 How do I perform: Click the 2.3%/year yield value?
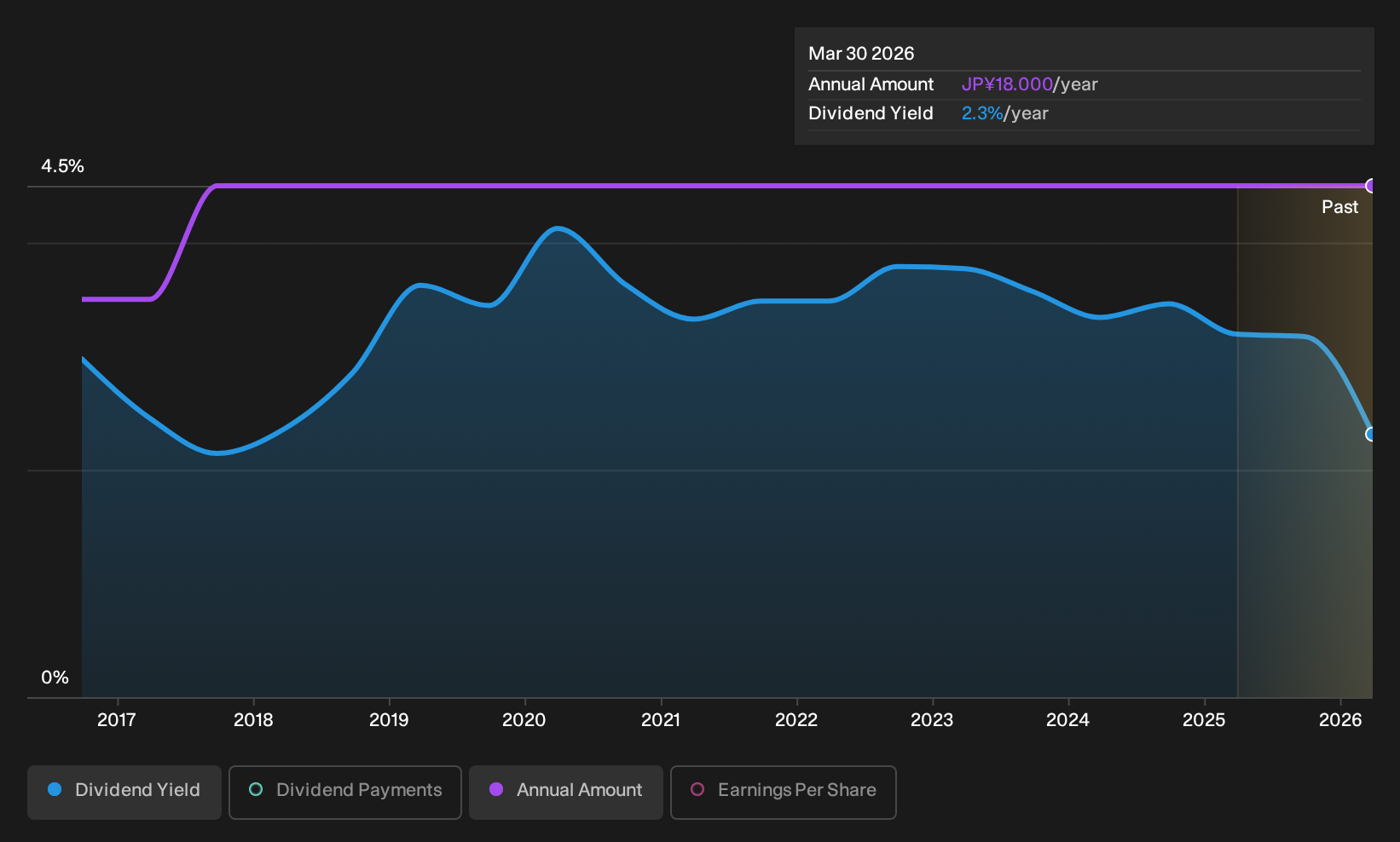tap(1005, 113)
